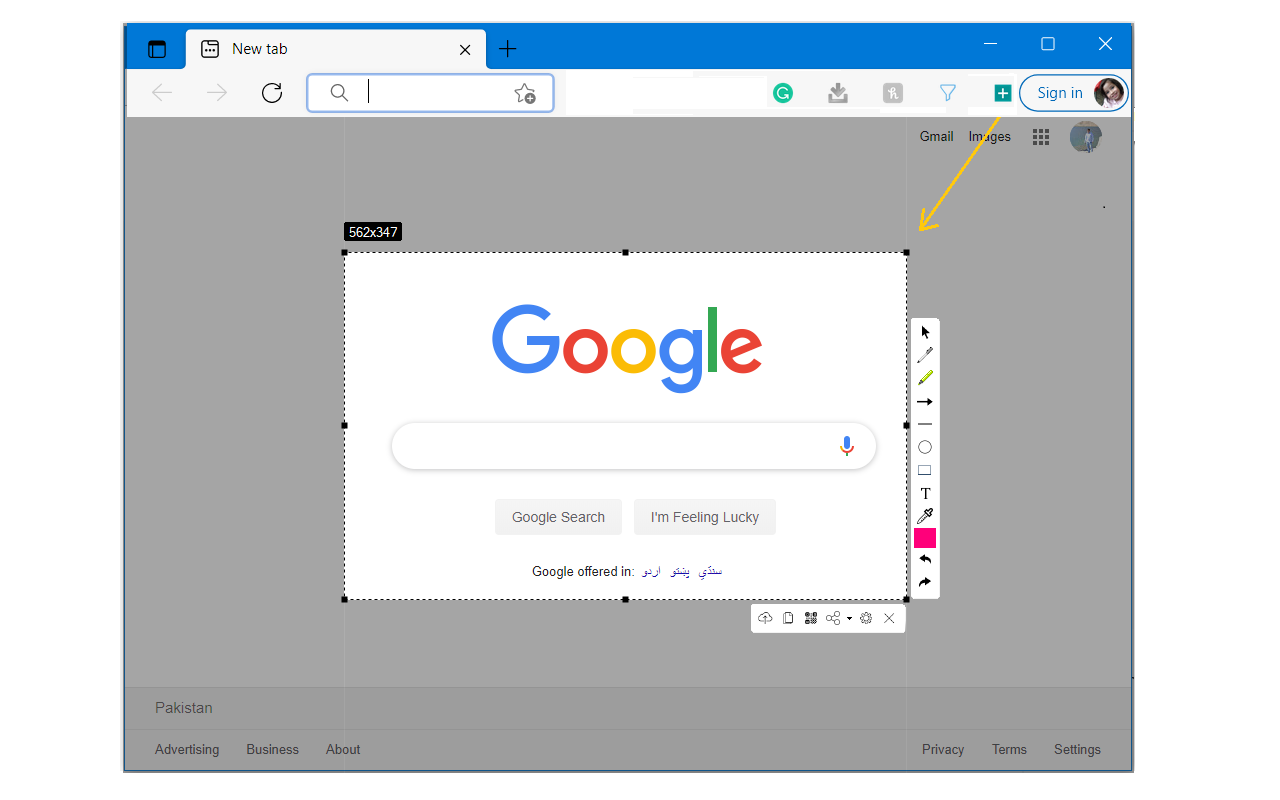Open Privacy footer link
Viewport: 1280px width, 800px height.
(x=943, y=749)
